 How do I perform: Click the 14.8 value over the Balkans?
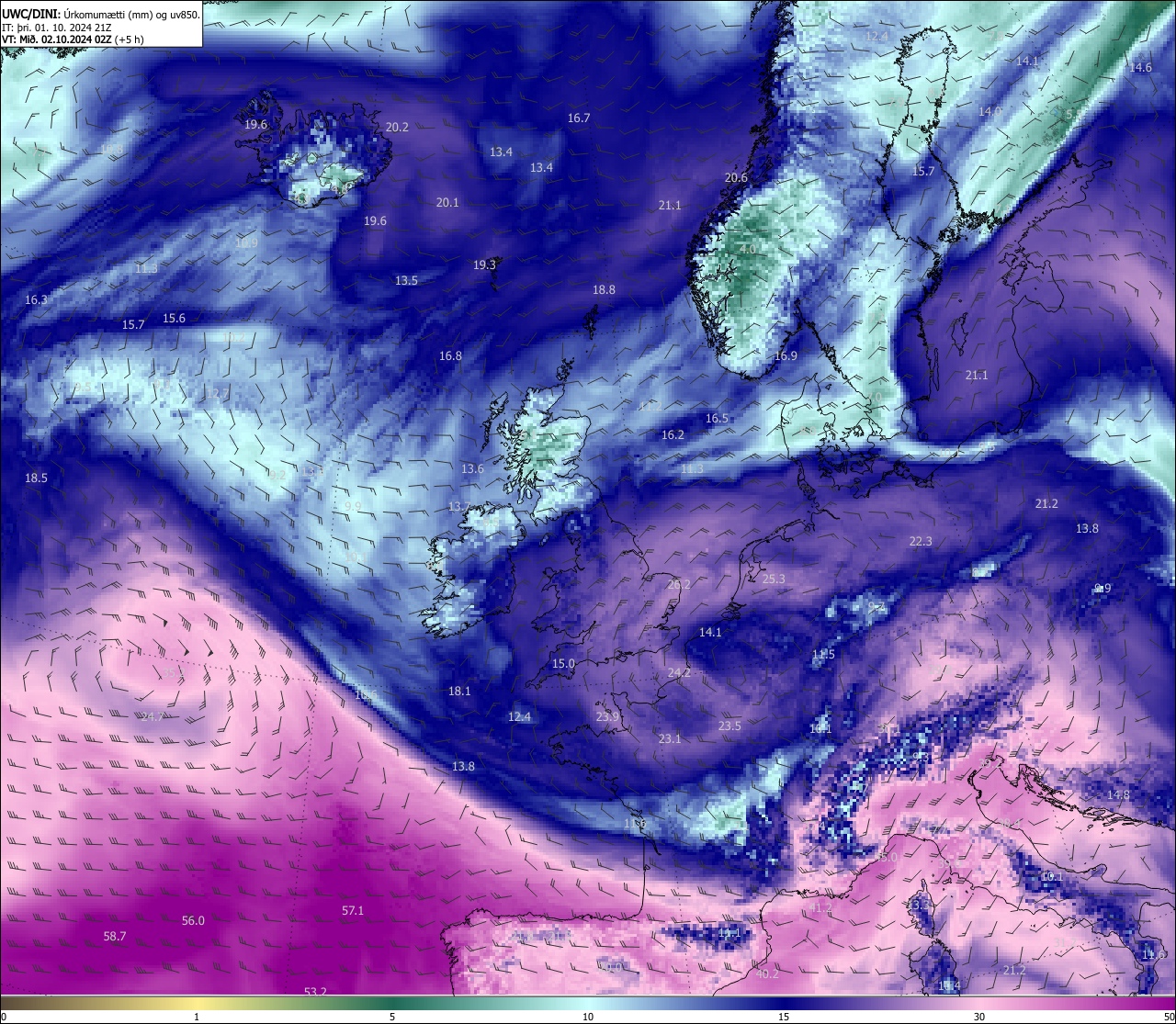pyautogui.click(x=1118, y=794)
